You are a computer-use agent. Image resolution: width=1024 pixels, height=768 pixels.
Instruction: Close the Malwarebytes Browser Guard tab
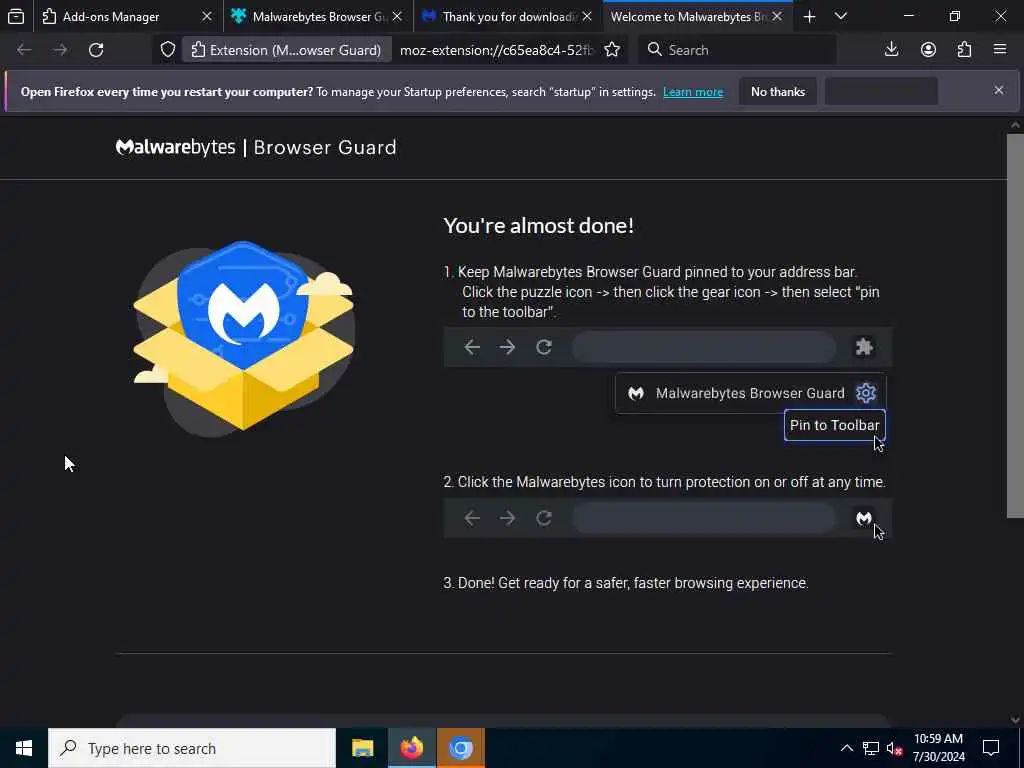pyautogui.click(x=397, y=16)
